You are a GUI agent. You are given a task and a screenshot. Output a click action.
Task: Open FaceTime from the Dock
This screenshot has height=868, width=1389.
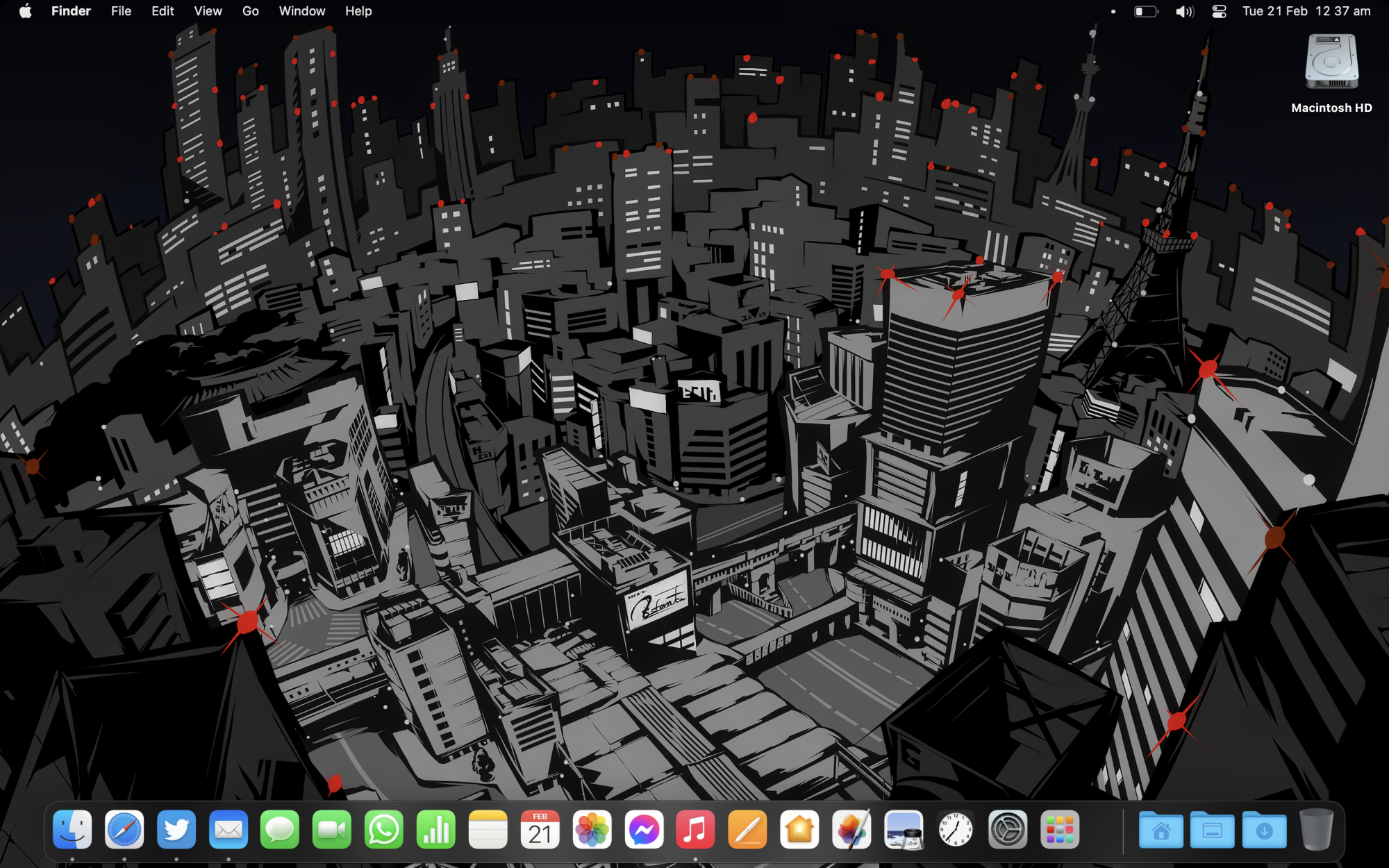pos(332,830)
